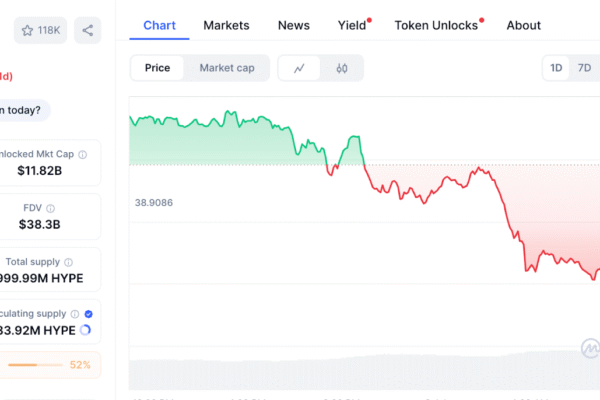The width and height of the screenshot is (600, 400).
Task: Click Unlocked Mkt Cap info icon
Action: click(82, 154)
